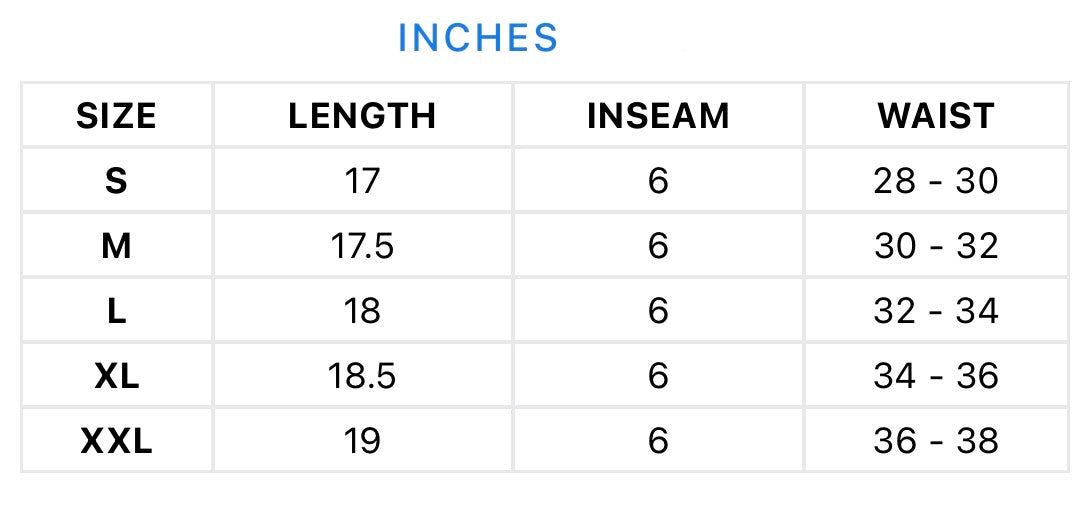Click the WAIST column header
The width and height of the screenshot is (1079, 507).
point(936,116)
